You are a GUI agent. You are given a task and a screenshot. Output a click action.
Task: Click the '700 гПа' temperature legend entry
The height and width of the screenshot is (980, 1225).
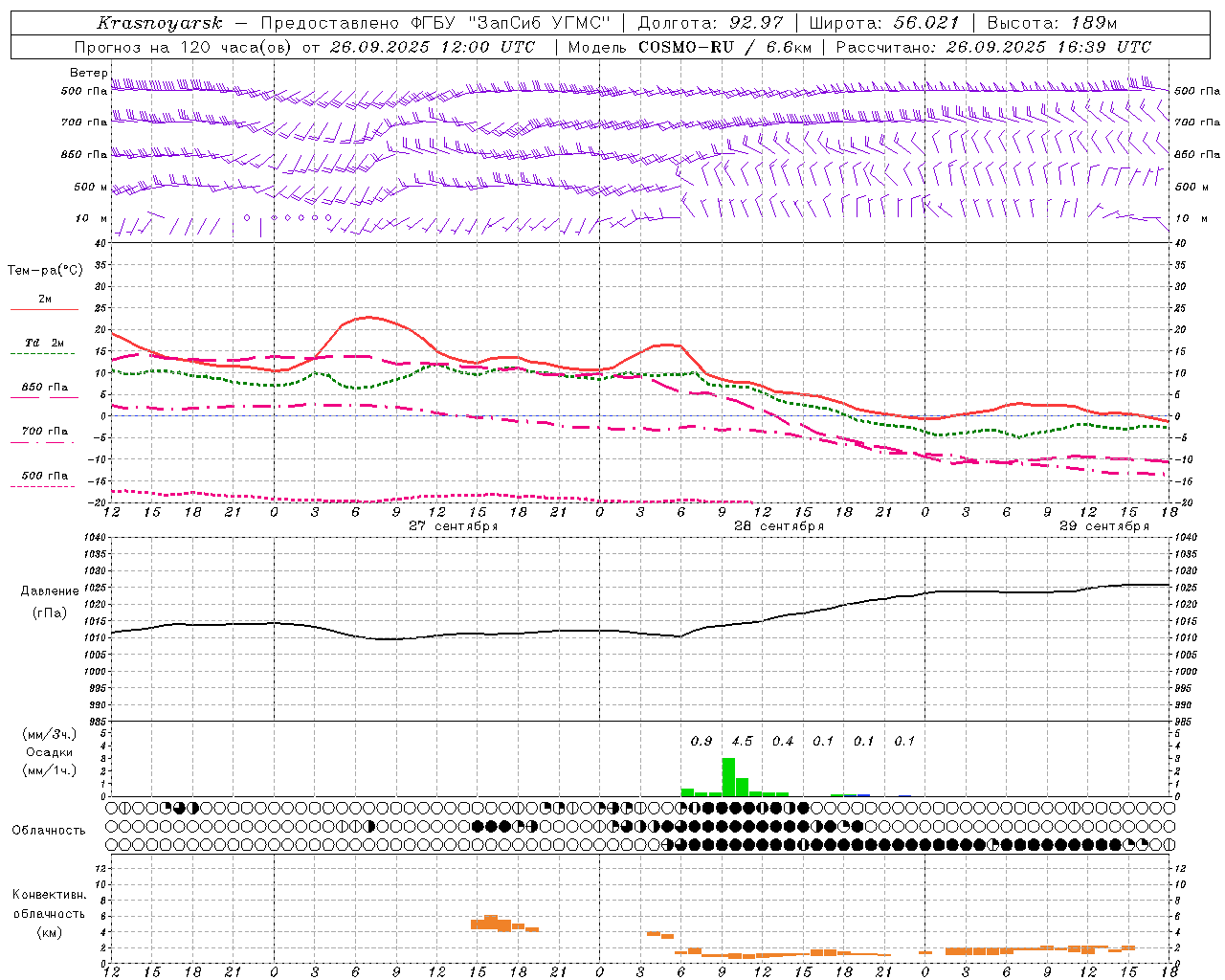[44, 432]
